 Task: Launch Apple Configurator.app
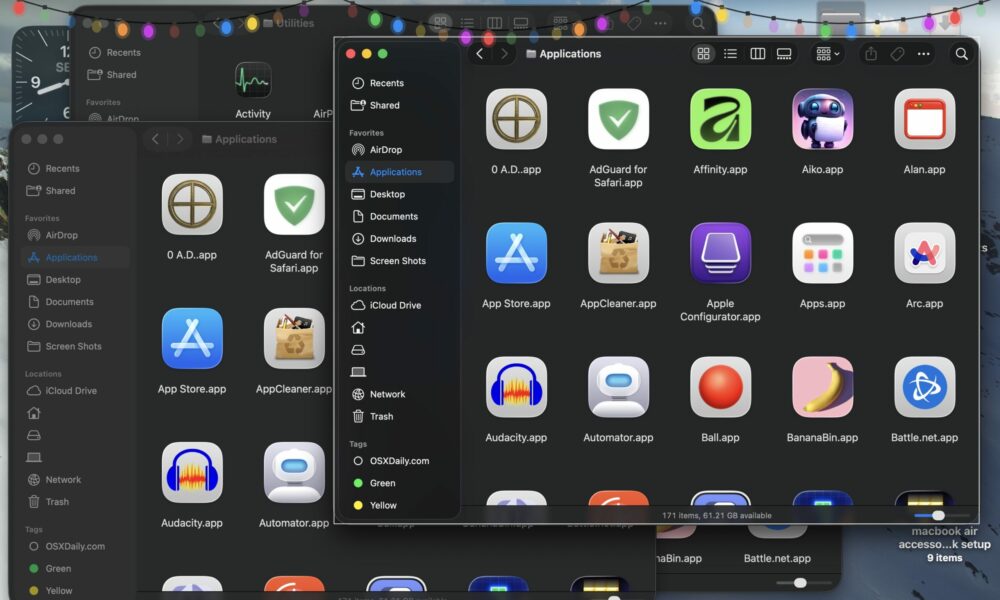pyautogui.click(x=720, y=253)
